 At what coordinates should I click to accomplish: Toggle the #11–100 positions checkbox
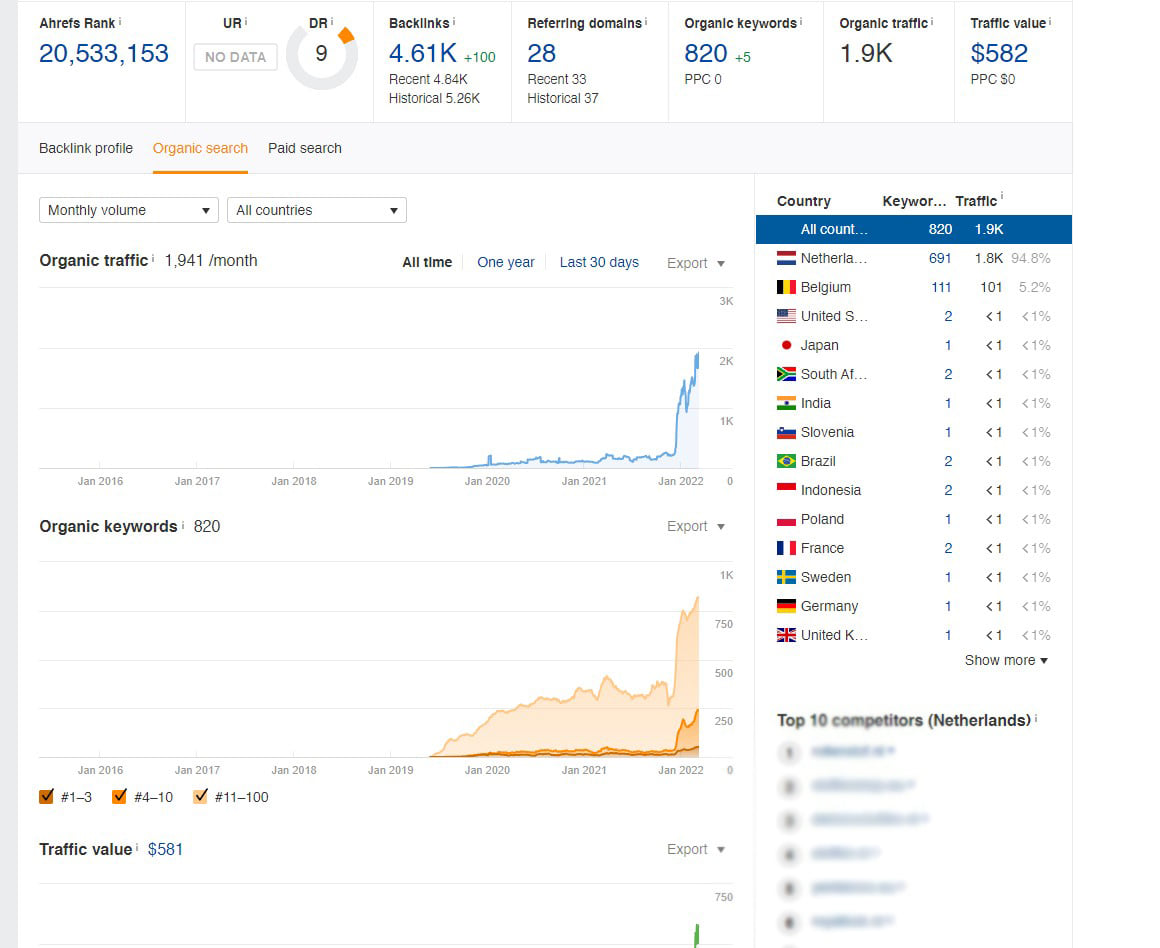(x=200, y=797)
